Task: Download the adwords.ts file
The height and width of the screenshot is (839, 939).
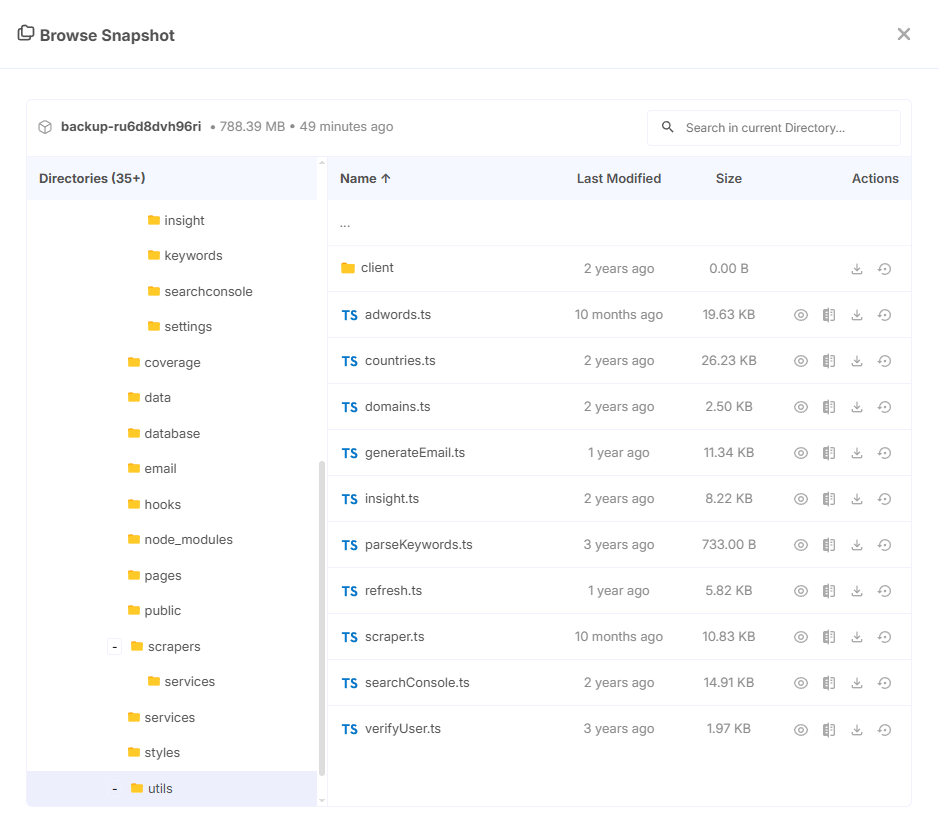Action: [857, 315]
